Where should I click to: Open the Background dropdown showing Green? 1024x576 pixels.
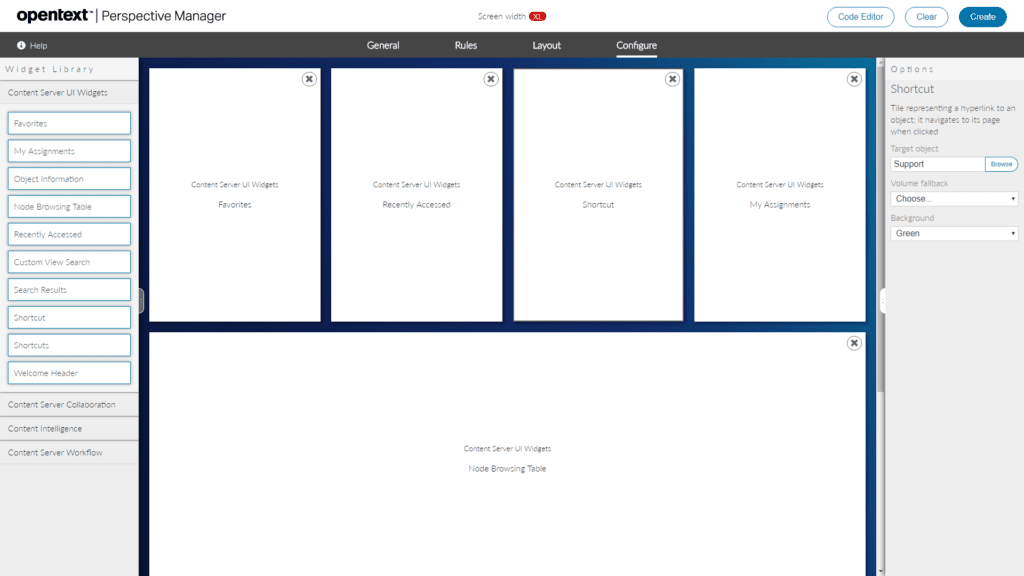[x=953, y=233]
